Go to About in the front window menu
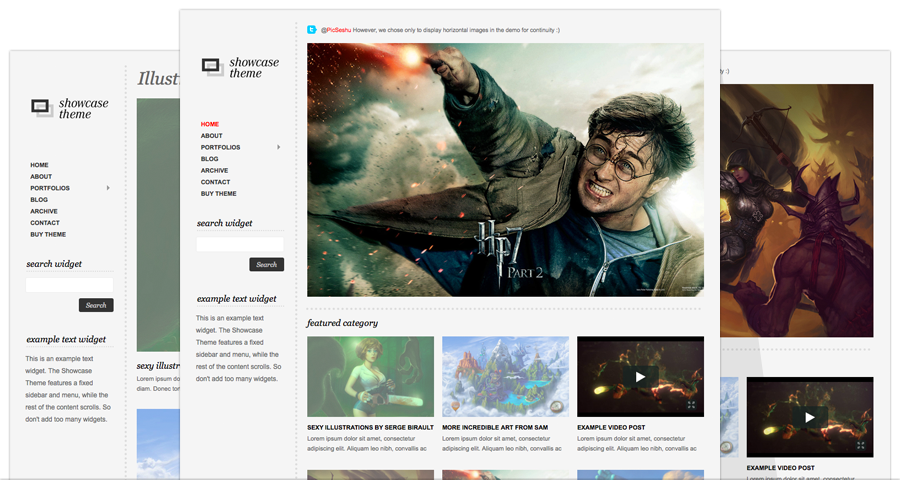Screen dimensions: 900x480 tap(211, 136)
